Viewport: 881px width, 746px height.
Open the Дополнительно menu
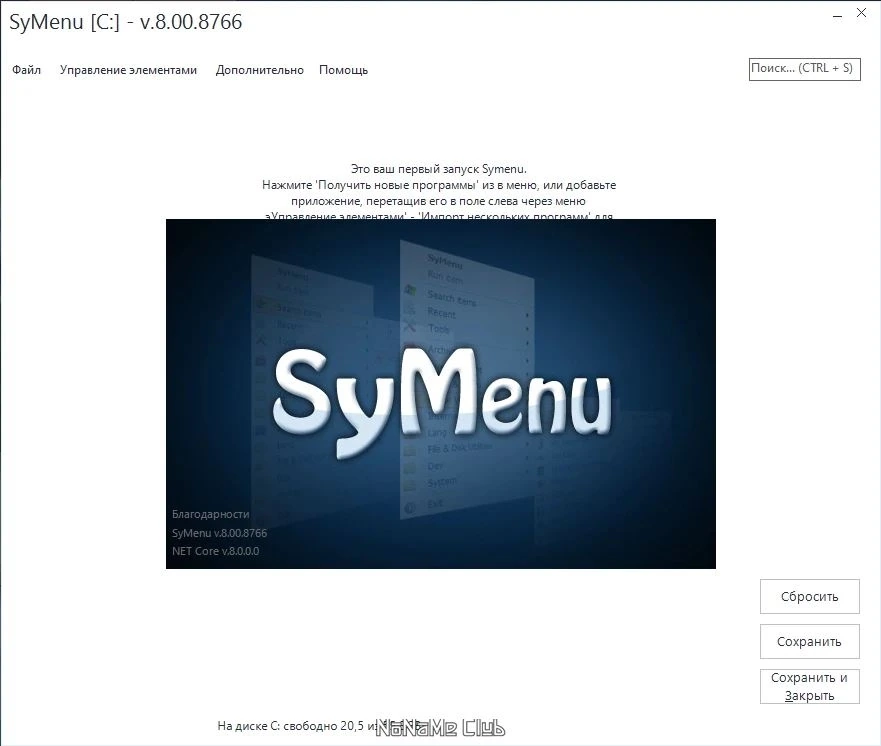[x=260, y=70]
